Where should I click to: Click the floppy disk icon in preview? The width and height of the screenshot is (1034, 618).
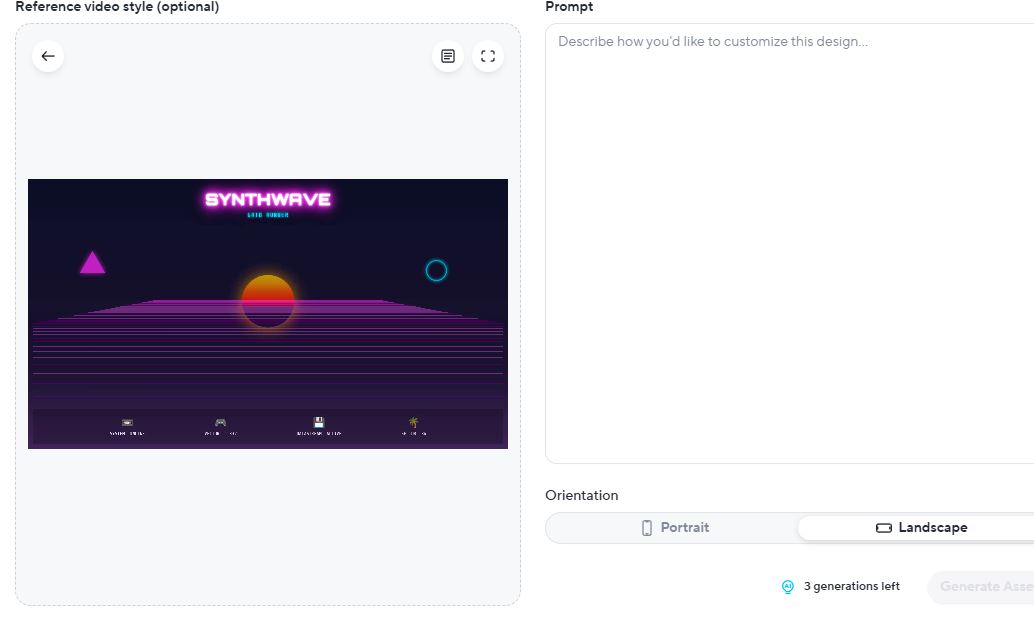(x=318, y=423)
